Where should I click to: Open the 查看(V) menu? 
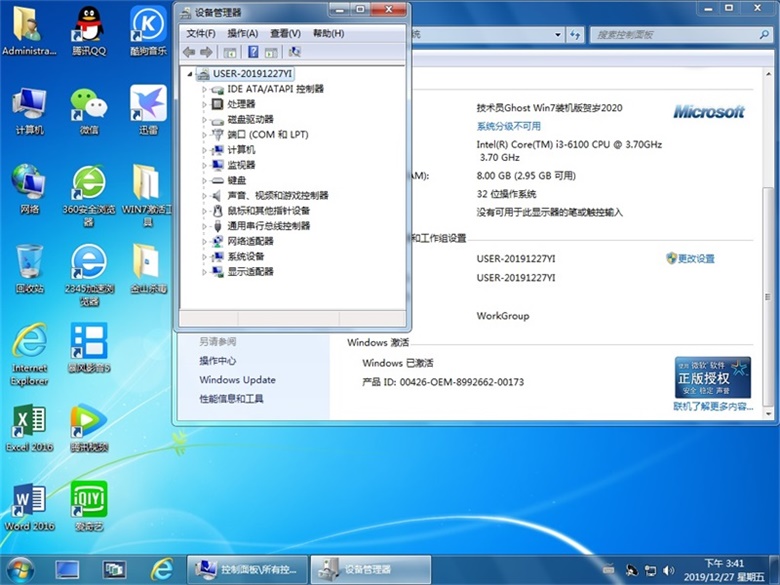tap(285, 33)
